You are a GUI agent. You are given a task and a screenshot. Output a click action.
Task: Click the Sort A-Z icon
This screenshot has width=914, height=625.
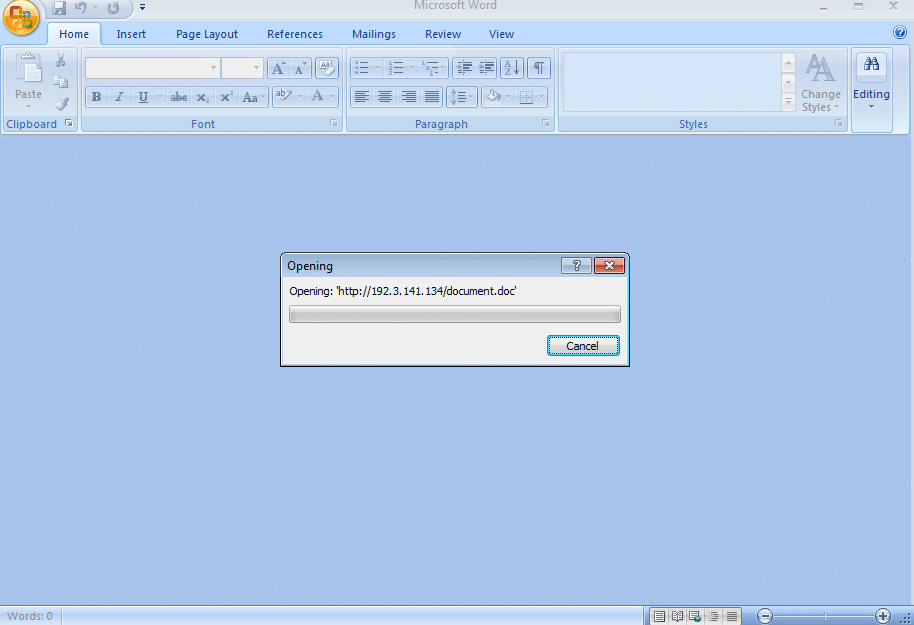pos(511,68)
